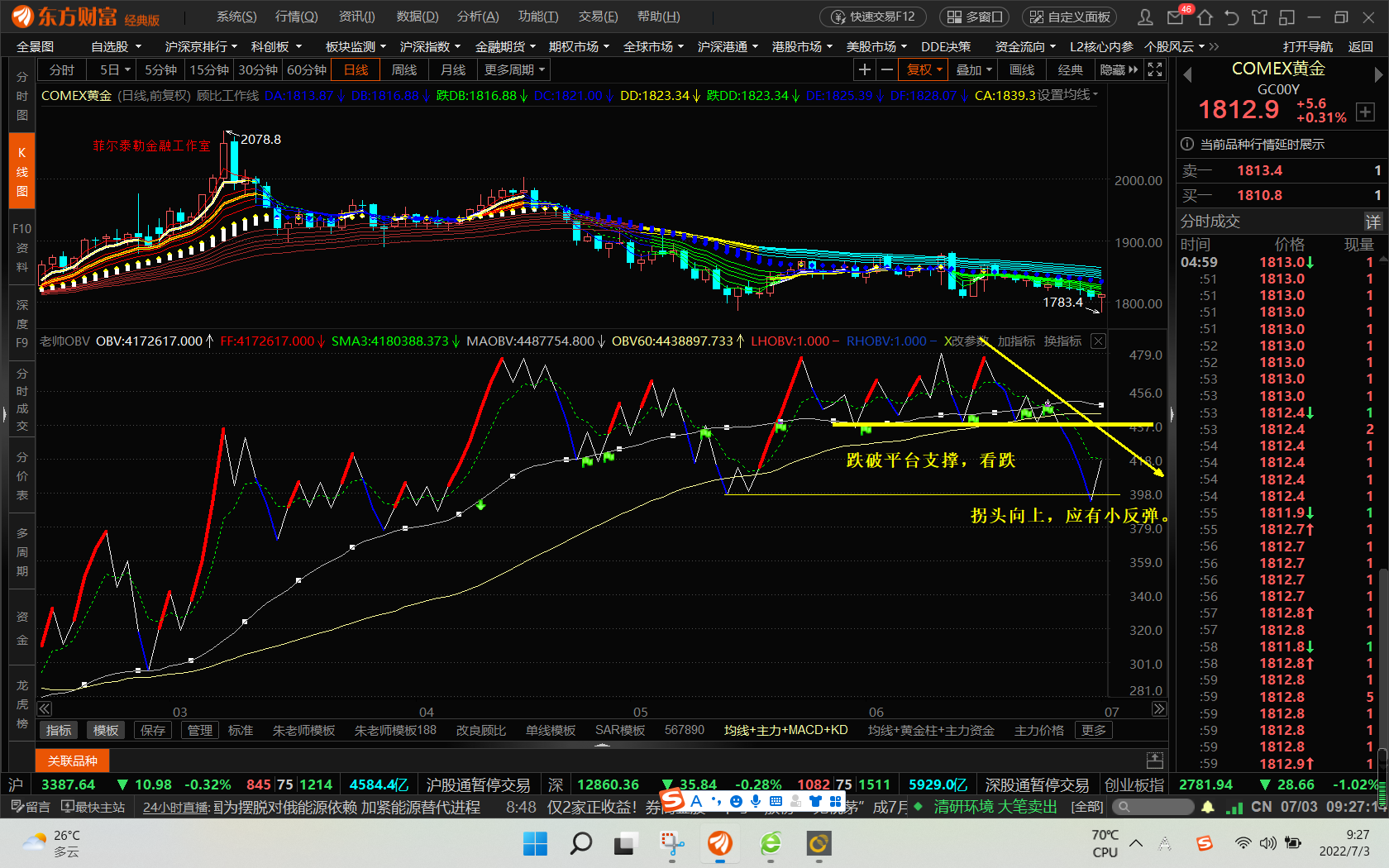Open the 帮助(H) menu
This screenshot has height=868, width=1389.
(658, 17)
